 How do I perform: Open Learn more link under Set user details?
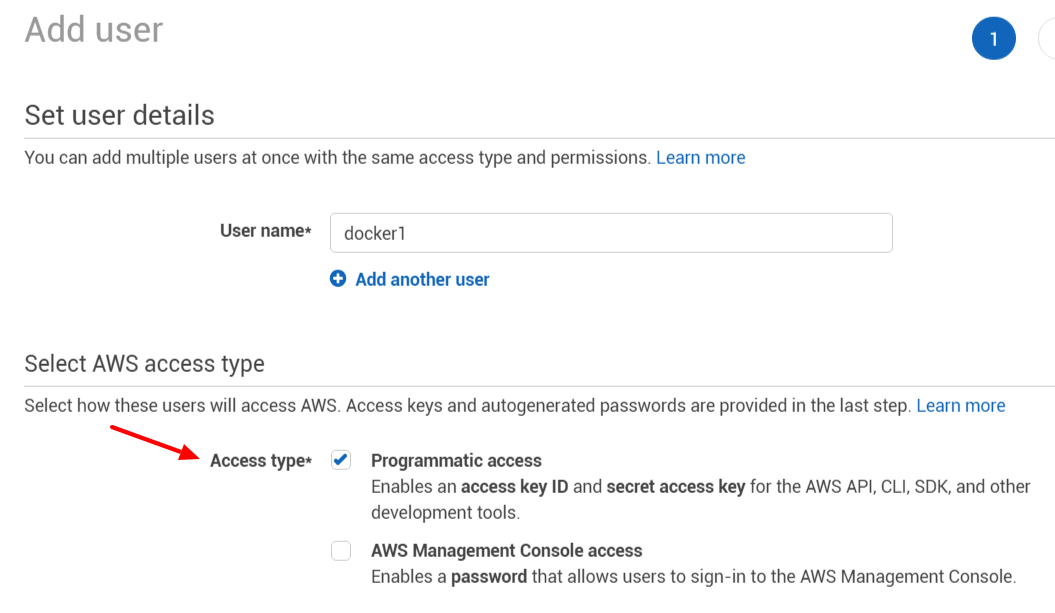700,158
